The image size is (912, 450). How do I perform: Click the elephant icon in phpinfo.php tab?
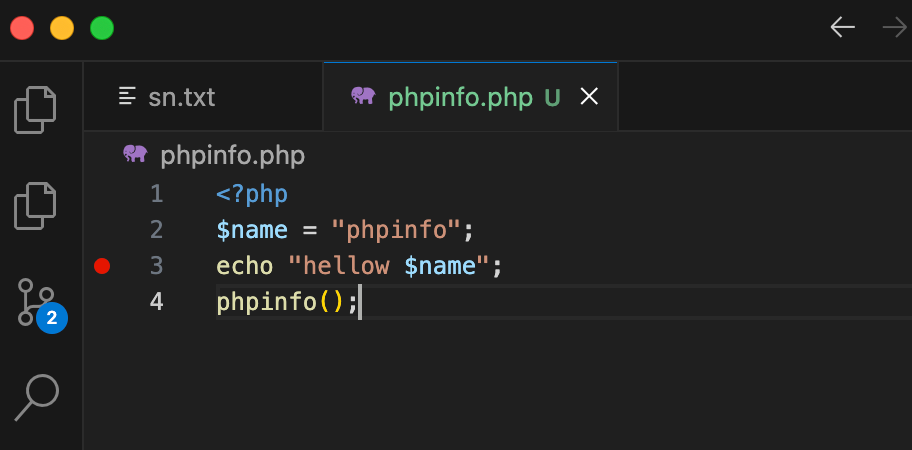pos(364,96)
